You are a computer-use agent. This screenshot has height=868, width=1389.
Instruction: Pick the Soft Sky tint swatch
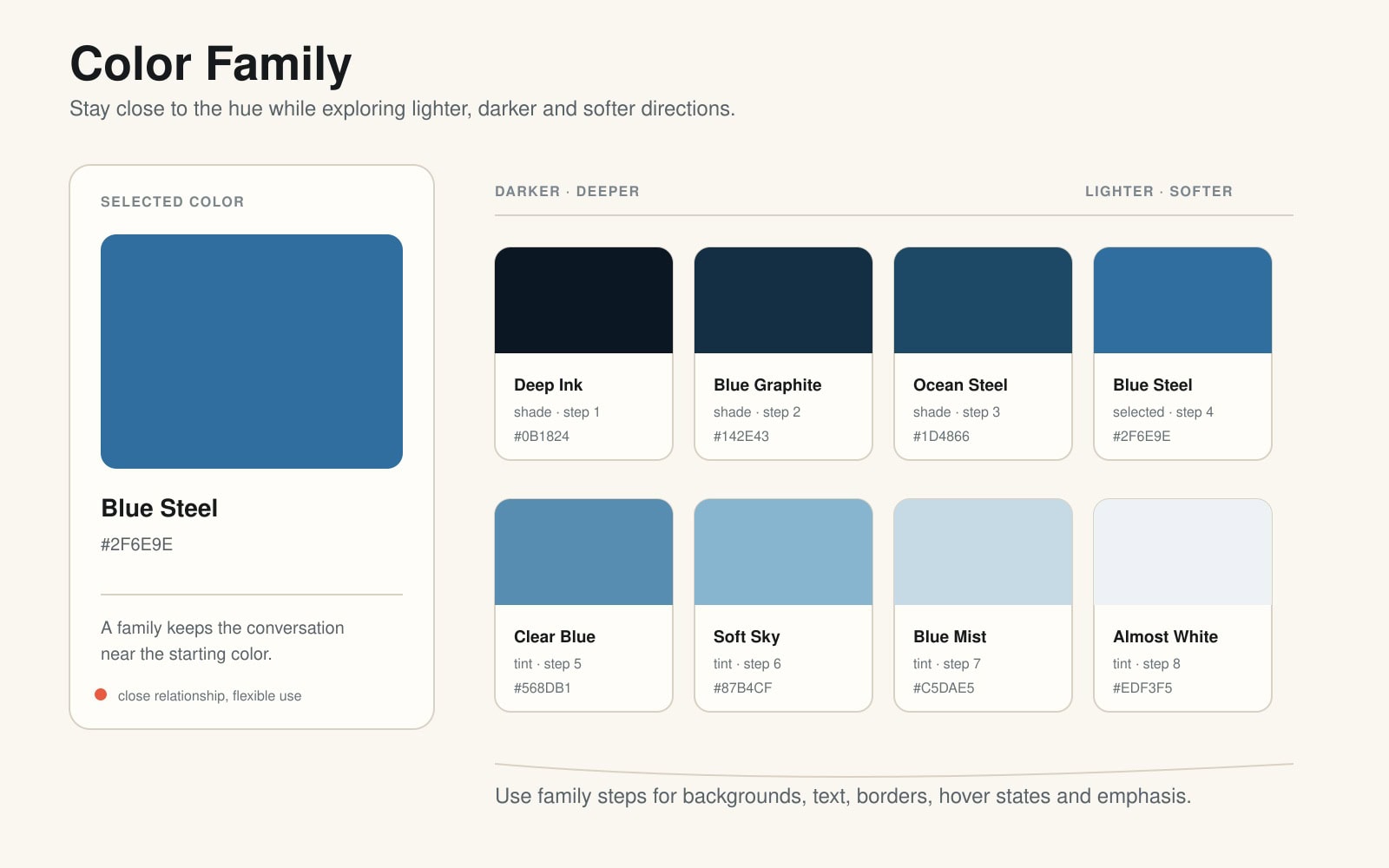(x=783, y=552)
